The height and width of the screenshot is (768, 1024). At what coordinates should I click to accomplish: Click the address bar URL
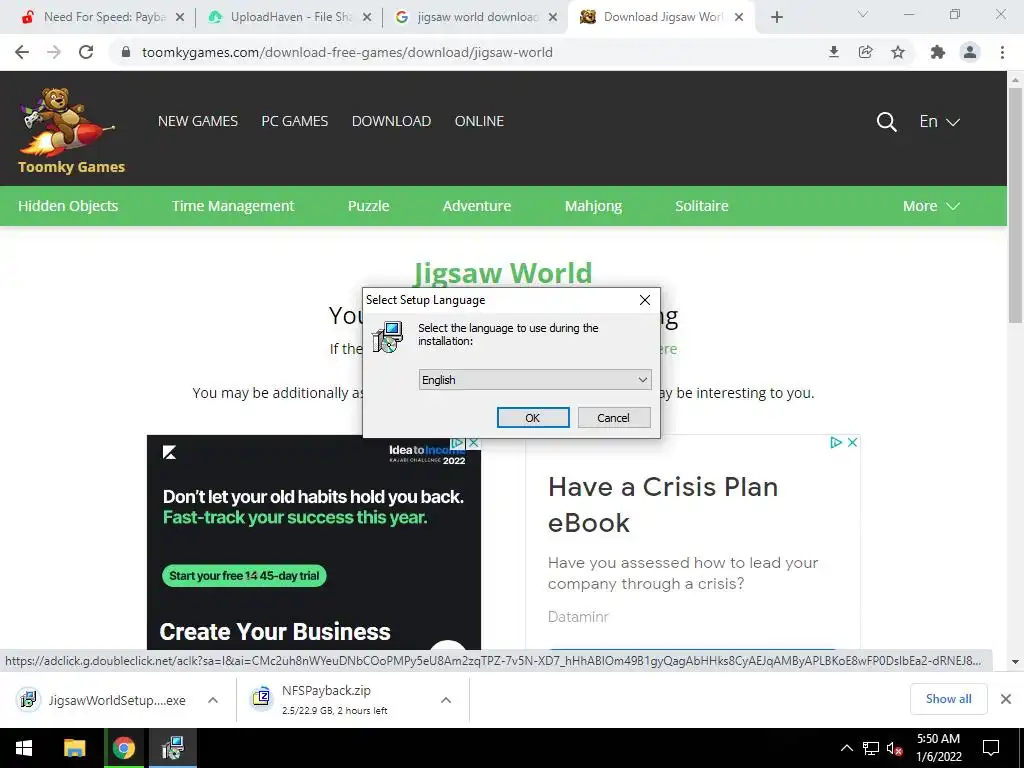pos(347,52)
